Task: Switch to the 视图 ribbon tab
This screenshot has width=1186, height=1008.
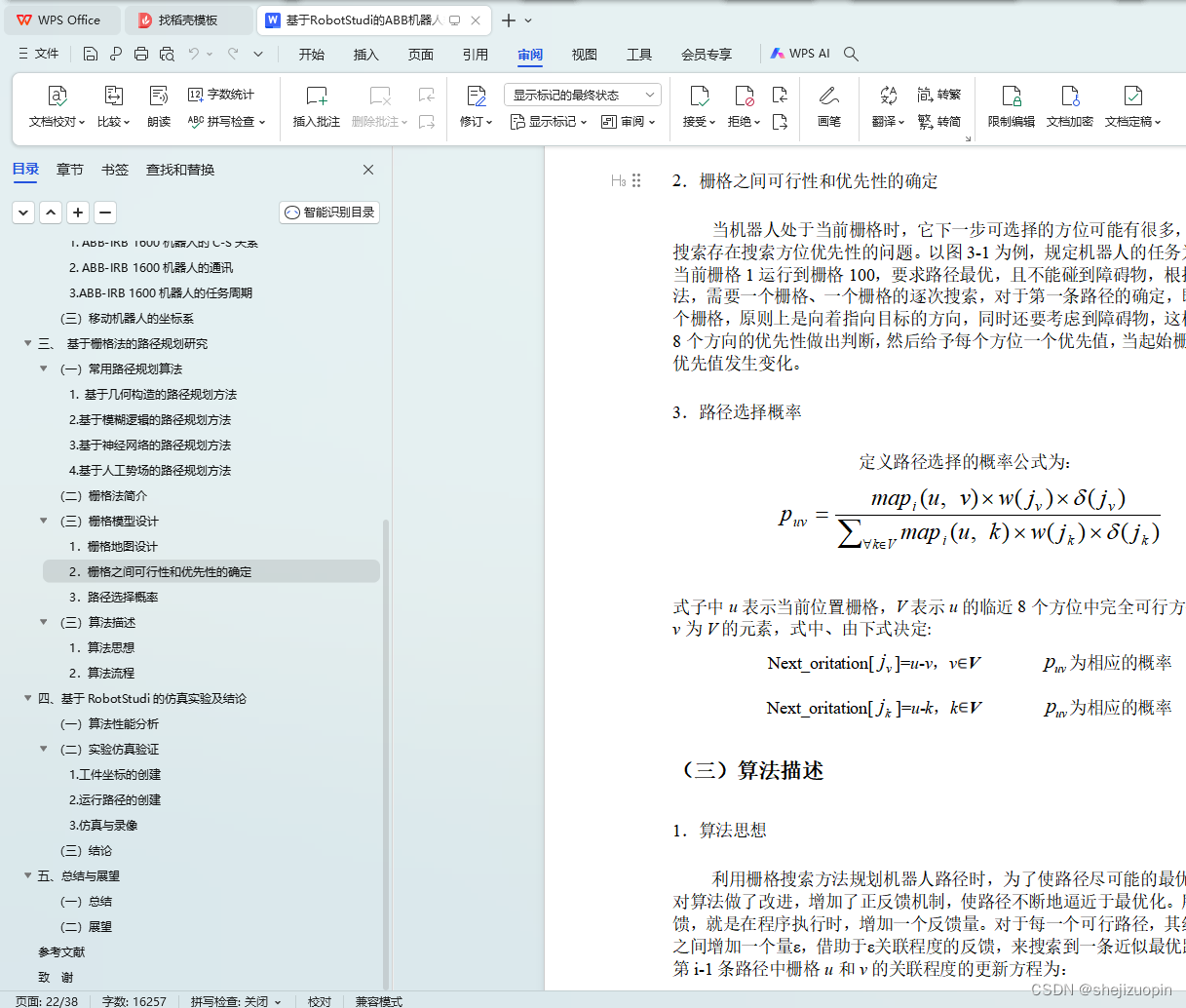Action: [x=585, y=55]
